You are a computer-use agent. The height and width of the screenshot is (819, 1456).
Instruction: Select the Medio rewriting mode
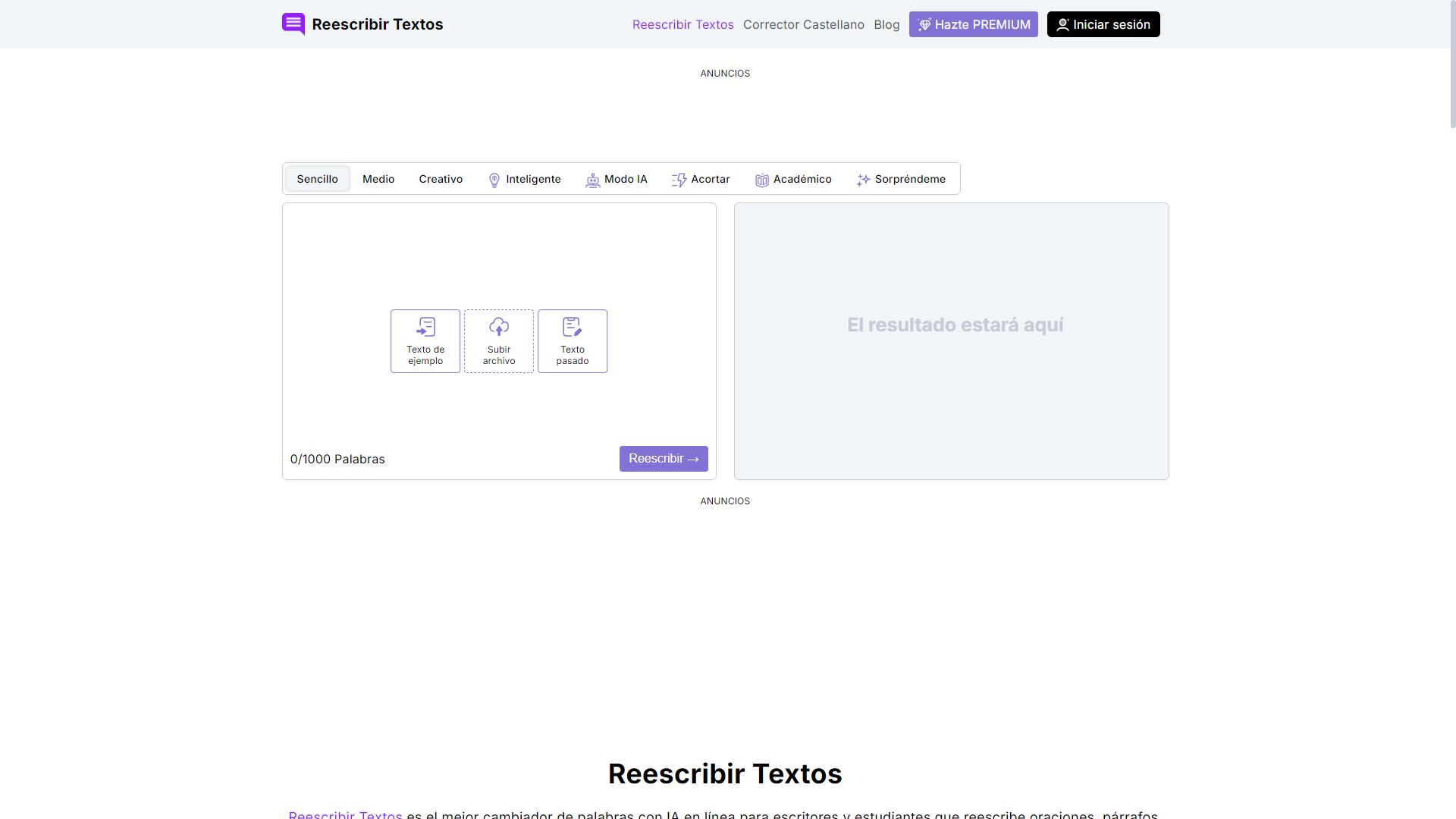click(378, 179)
